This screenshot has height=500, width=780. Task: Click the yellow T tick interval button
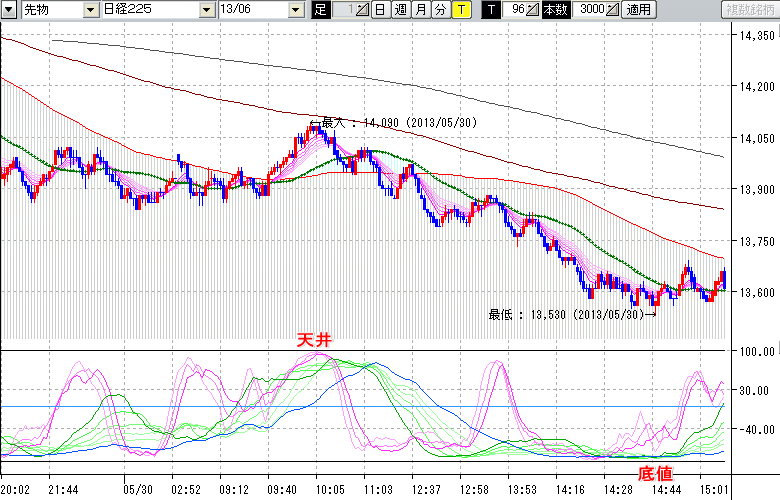460,10
